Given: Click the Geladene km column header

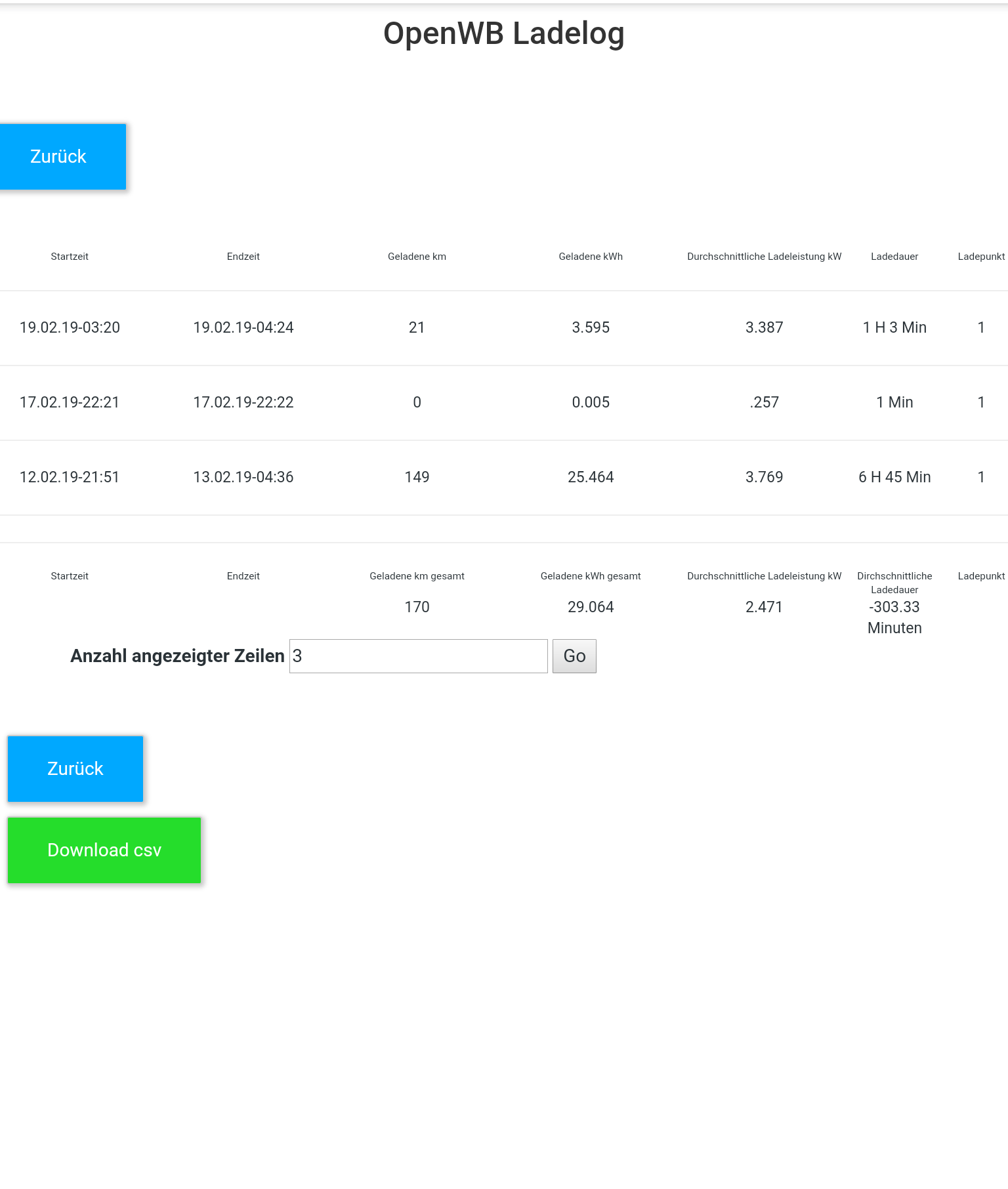Looking at the screenshot, I should click(417, 257).
